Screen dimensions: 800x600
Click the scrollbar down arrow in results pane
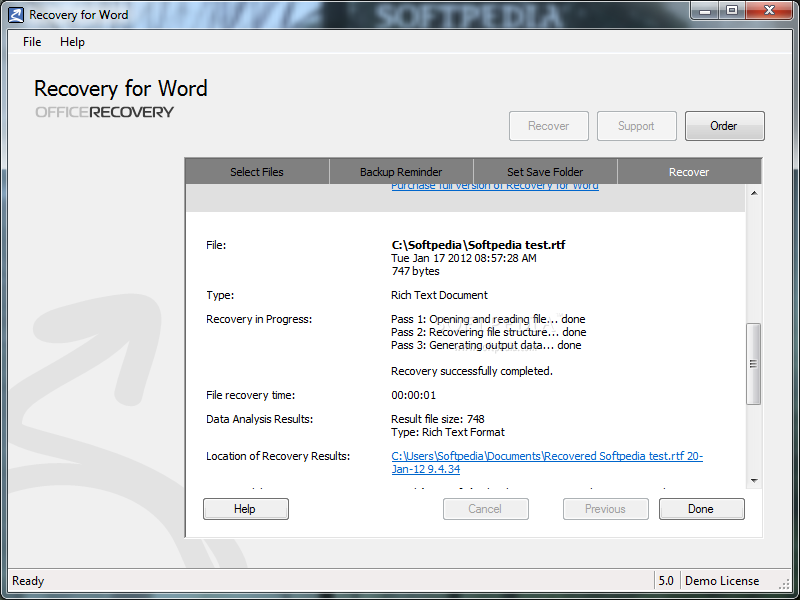[754, 481]
